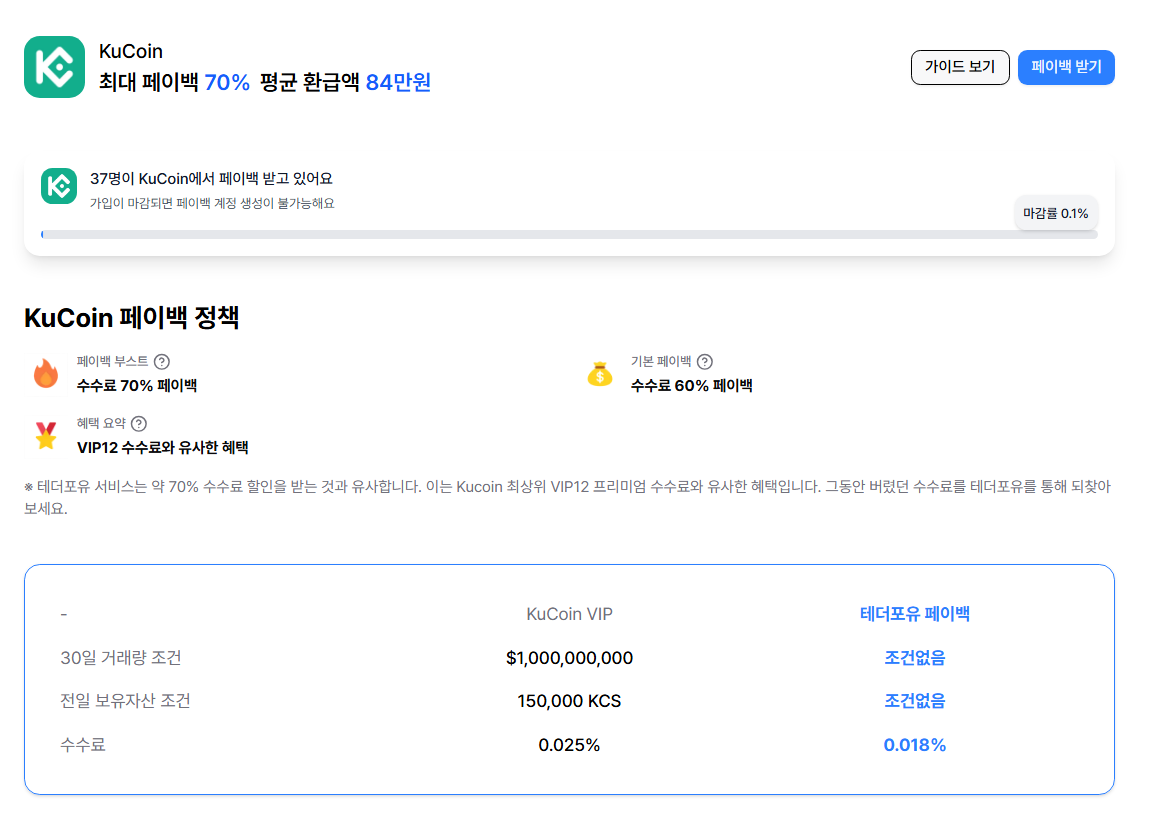Click the 150,000 KCS table value
This screenshot has width=1159, height=813.
point(569,701)
